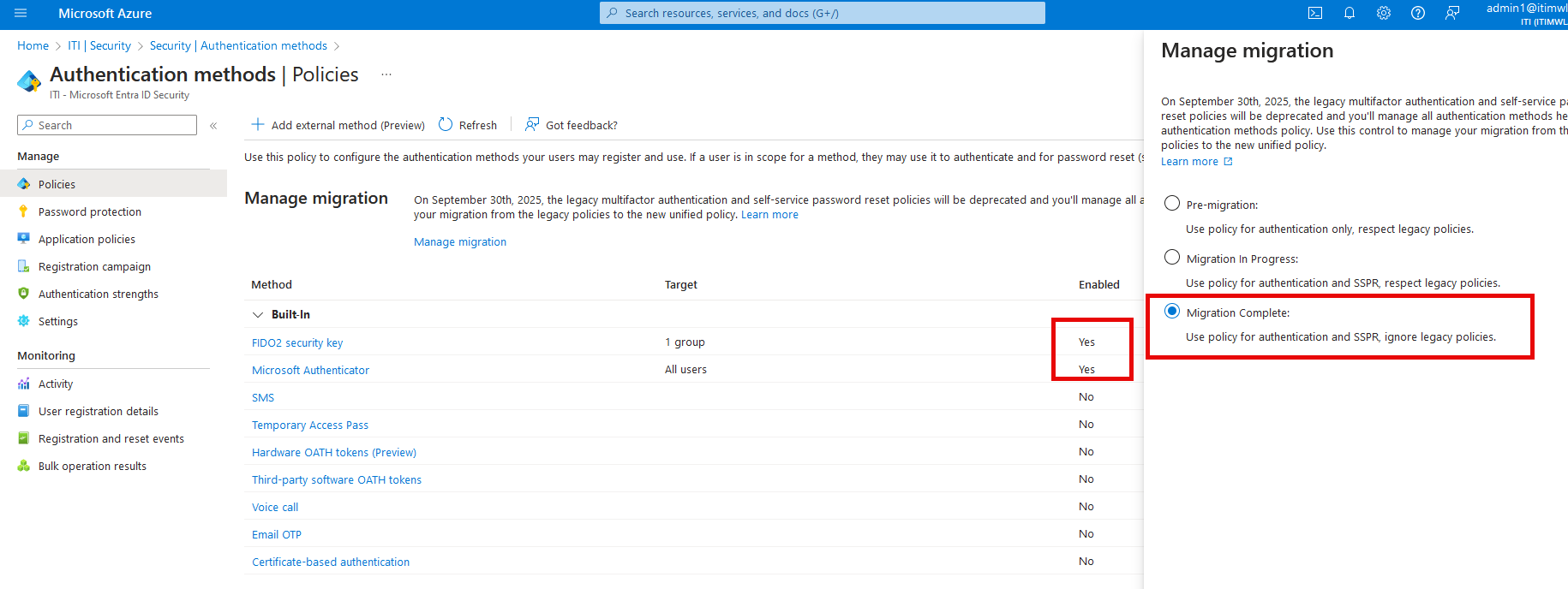
Task: Click the Registration and reset events icon
Action: pyautogui.click(x=24, y=438)
